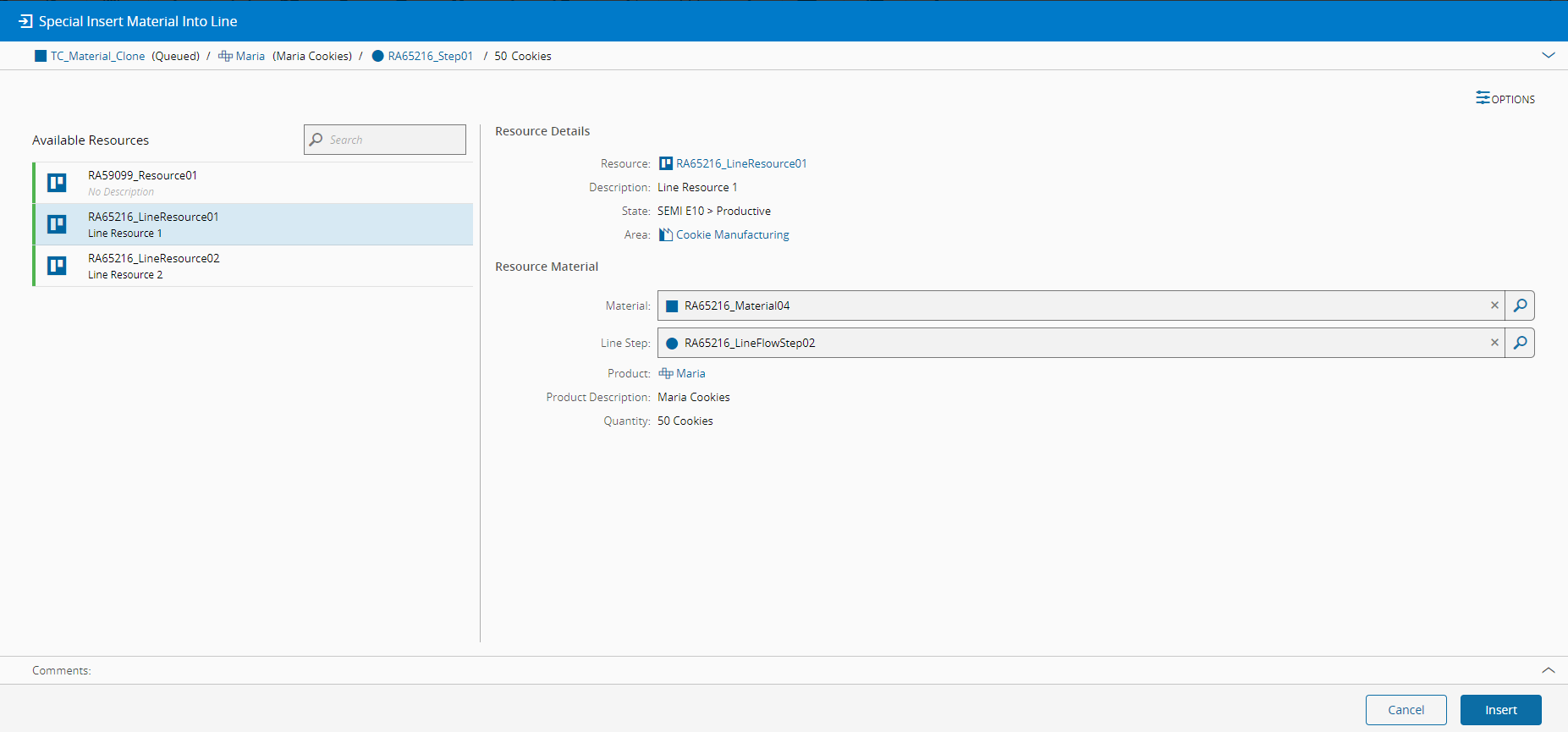This screenshot has height=732, width=1568.
Task: Cancel the insert material wizard
Action: point(1406,710)
